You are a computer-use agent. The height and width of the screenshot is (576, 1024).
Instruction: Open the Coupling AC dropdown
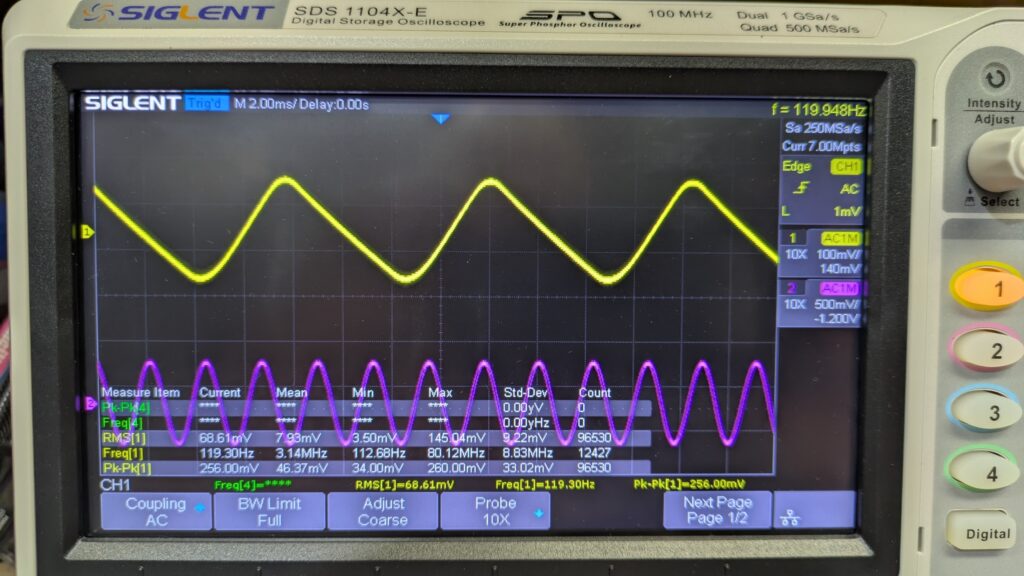(x=156, y=511)
